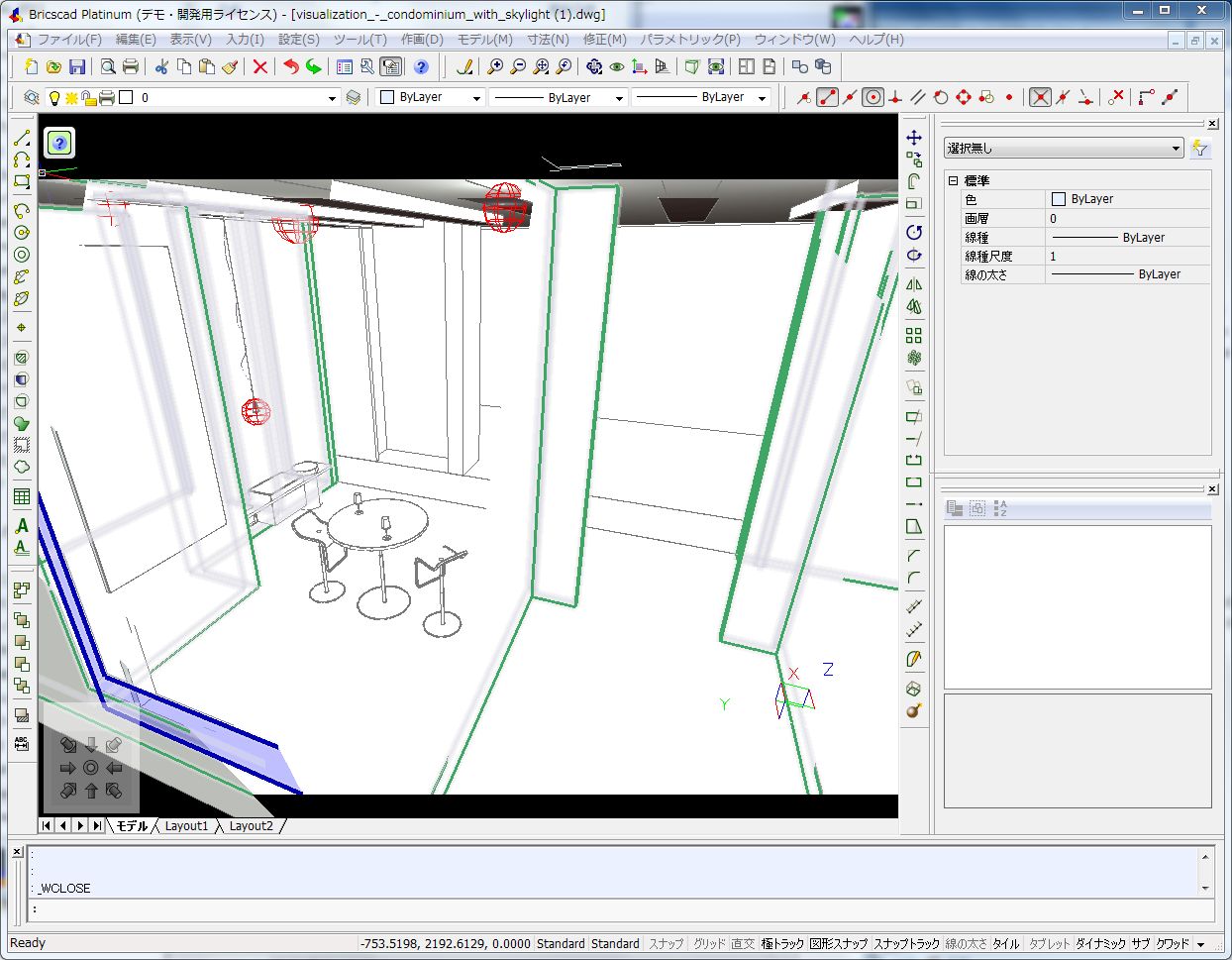1232x960 pixels.
Task: Switch to the Layout2 tab
Action: coord(251,825)
